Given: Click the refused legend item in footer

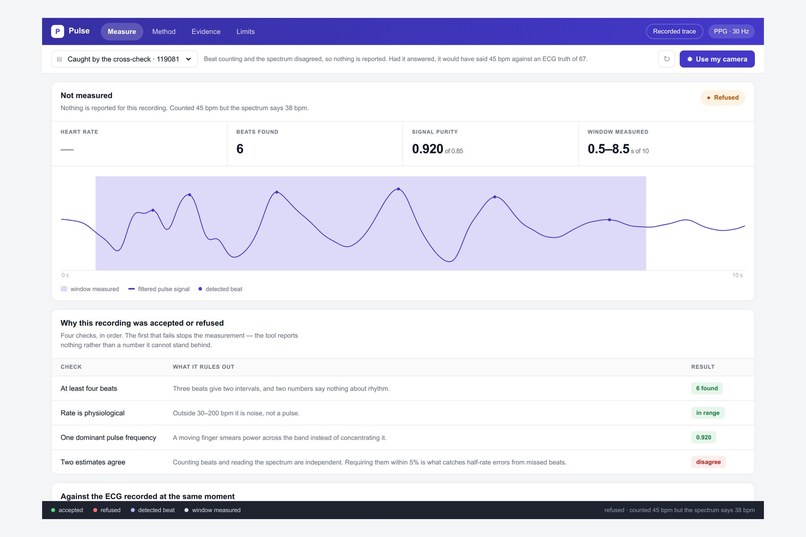Looking at the screenshot, I should click(107, 510).
